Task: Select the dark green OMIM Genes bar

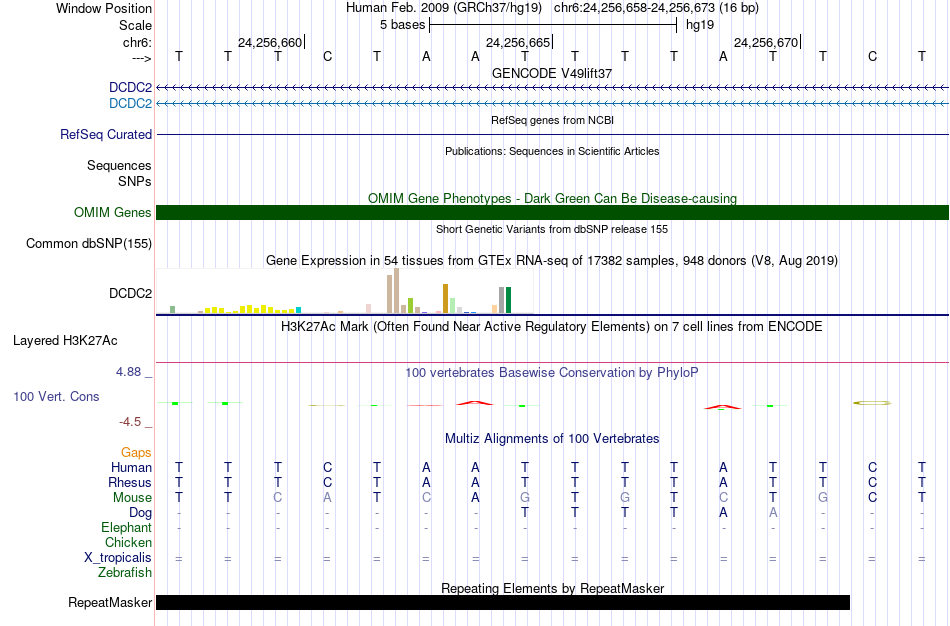Action: click(552, 213)
